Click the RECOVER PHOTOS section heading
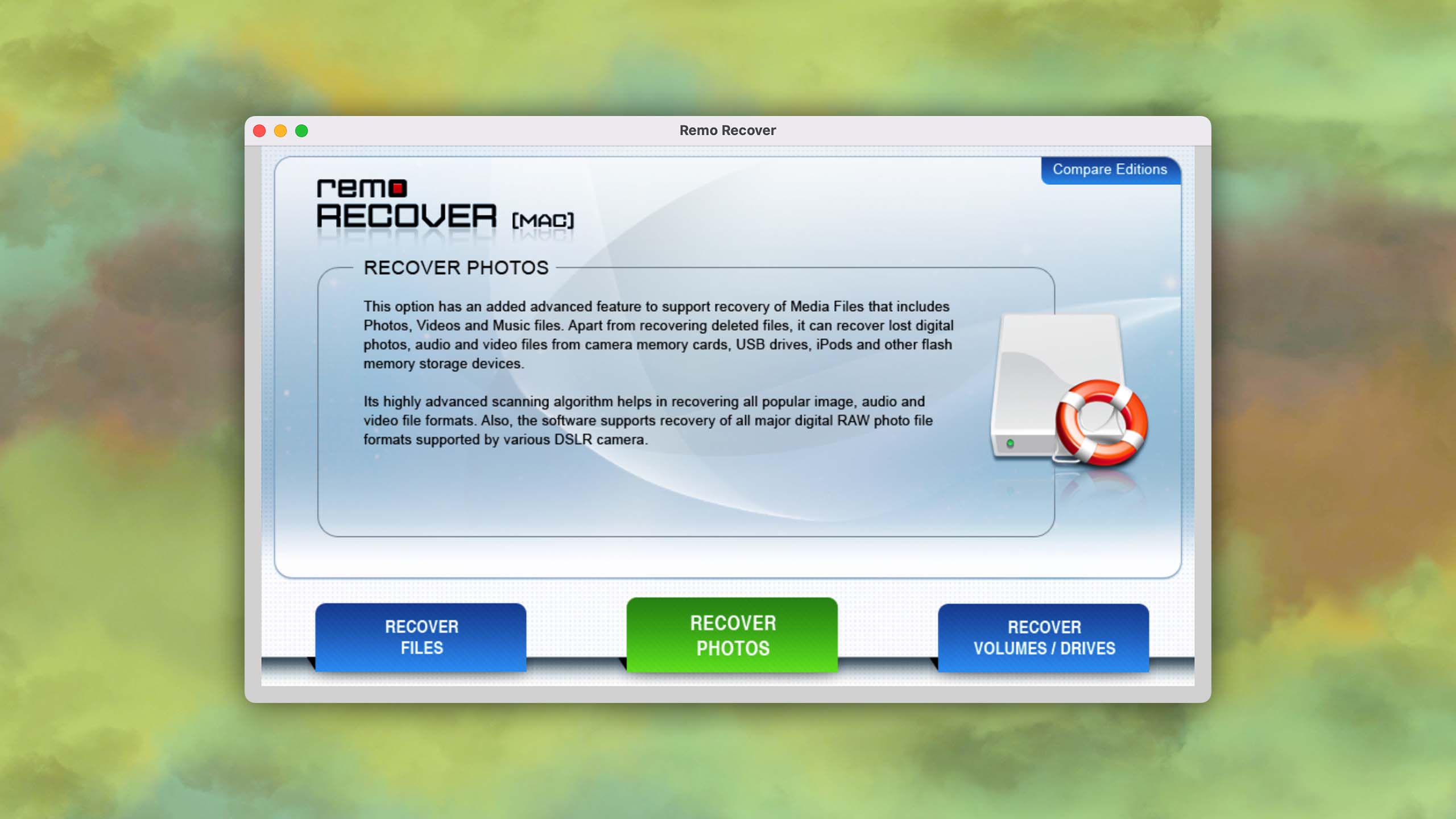The height and width of the screenshot is (819, 1456). tap(456, 268)
